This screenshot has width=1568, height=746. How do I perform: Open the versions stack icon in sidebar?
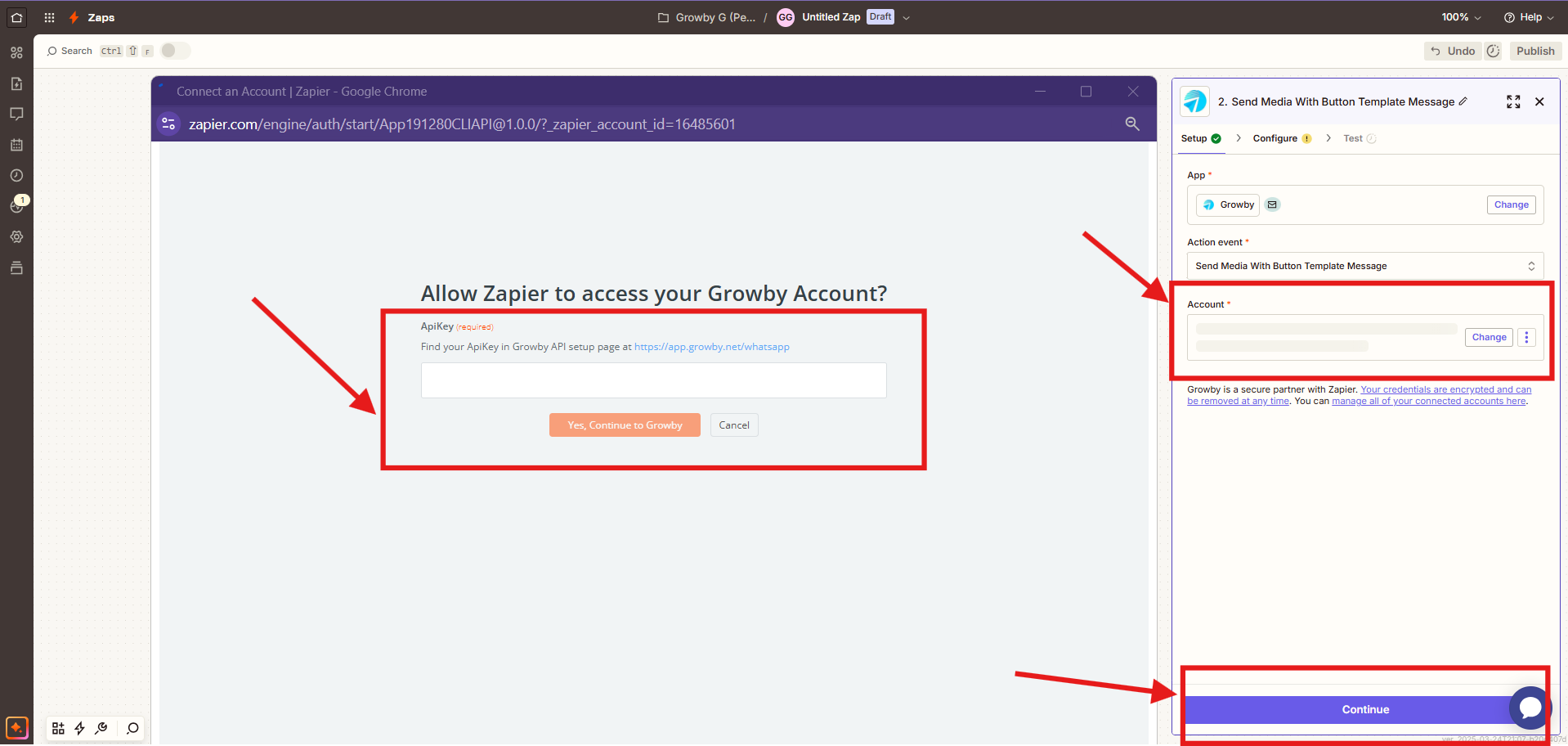point(16,267)
